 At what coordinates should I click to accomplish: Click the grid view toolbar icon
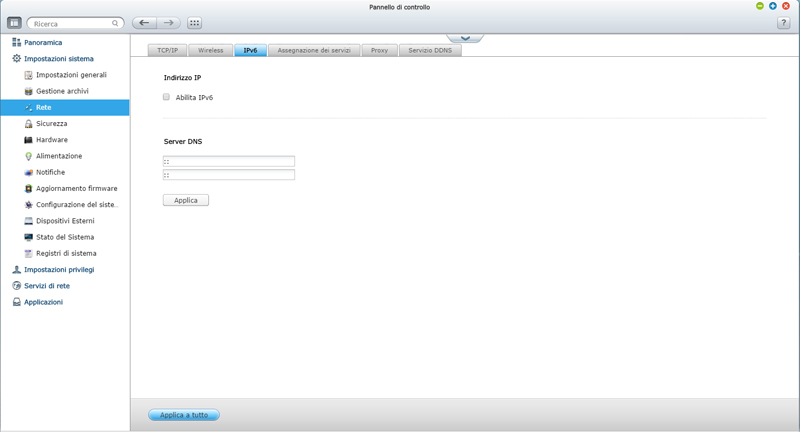(x=194, y=23)
